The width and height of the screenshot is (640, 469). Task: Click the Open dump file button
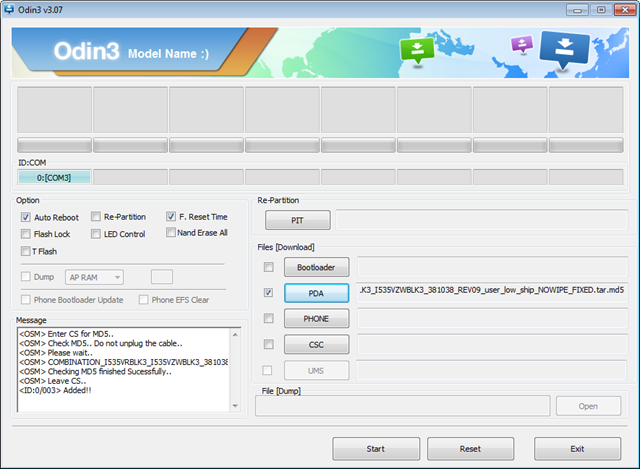point(588,406)
